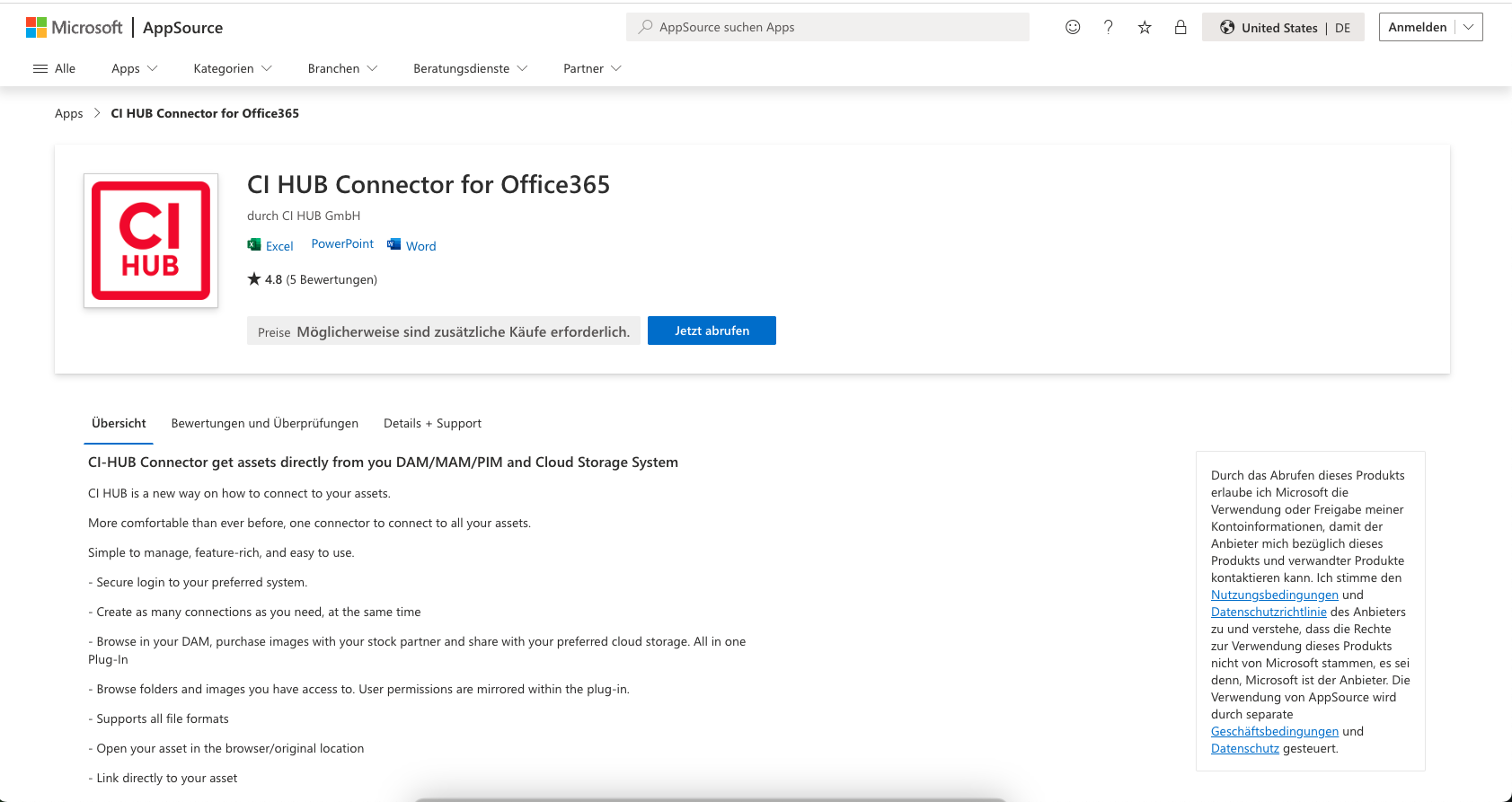Viewport: 1512px width, 802px height.
Task: Click the globe region icon
Action: click(1227, 27)
